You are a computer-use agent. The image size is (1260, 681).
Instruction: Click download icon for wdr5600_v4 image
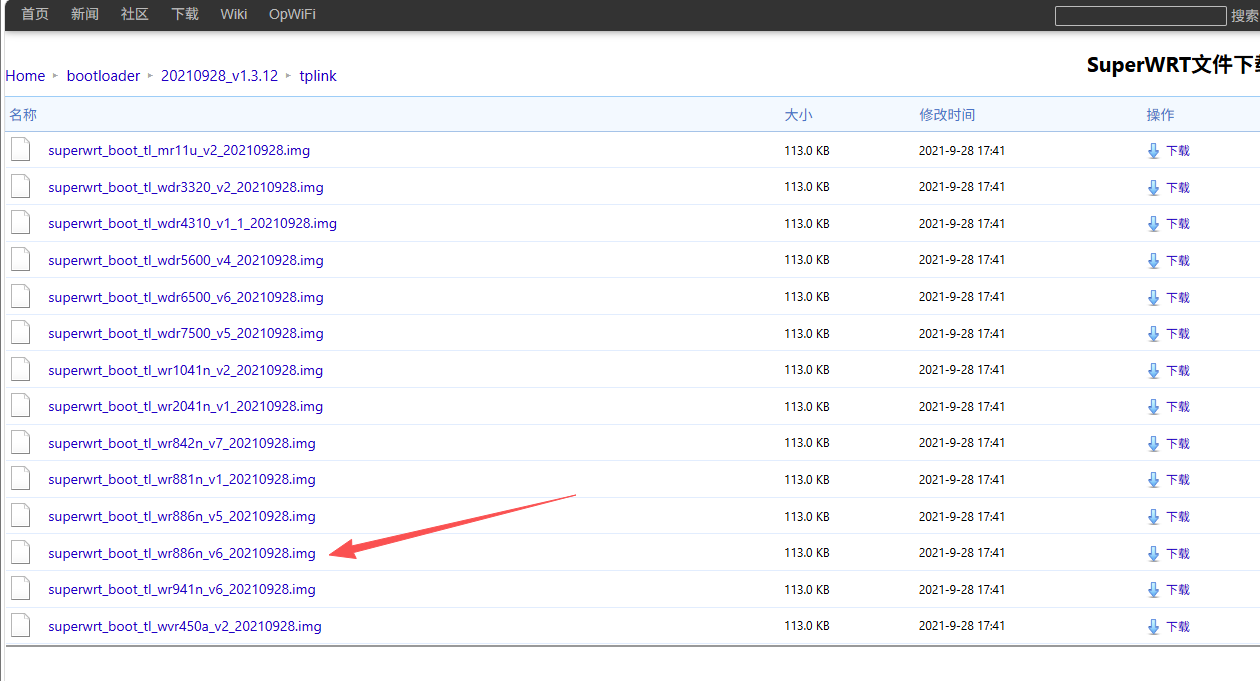point(1153,261)
